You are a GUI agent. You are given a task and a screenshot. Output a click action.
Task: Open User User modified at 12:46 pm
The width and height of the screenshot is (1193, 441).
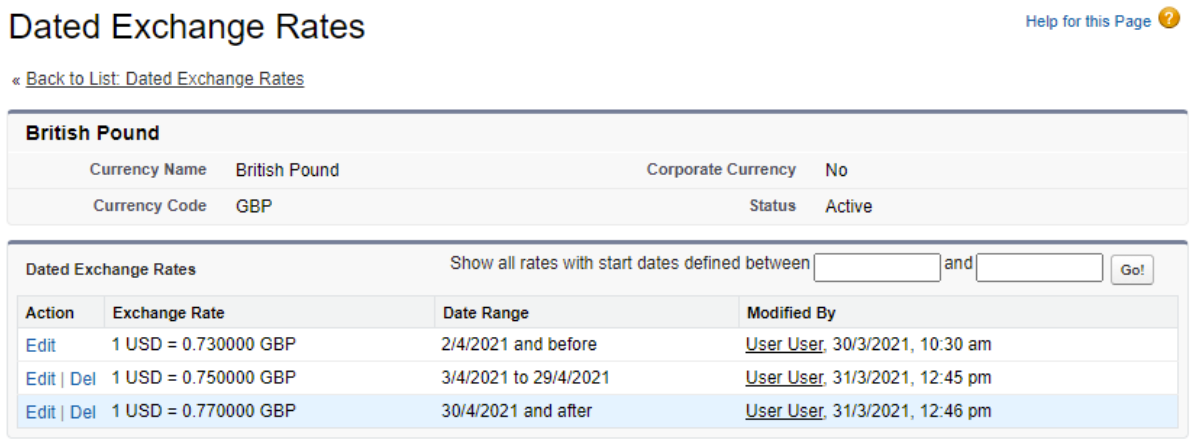coord(784,411)
